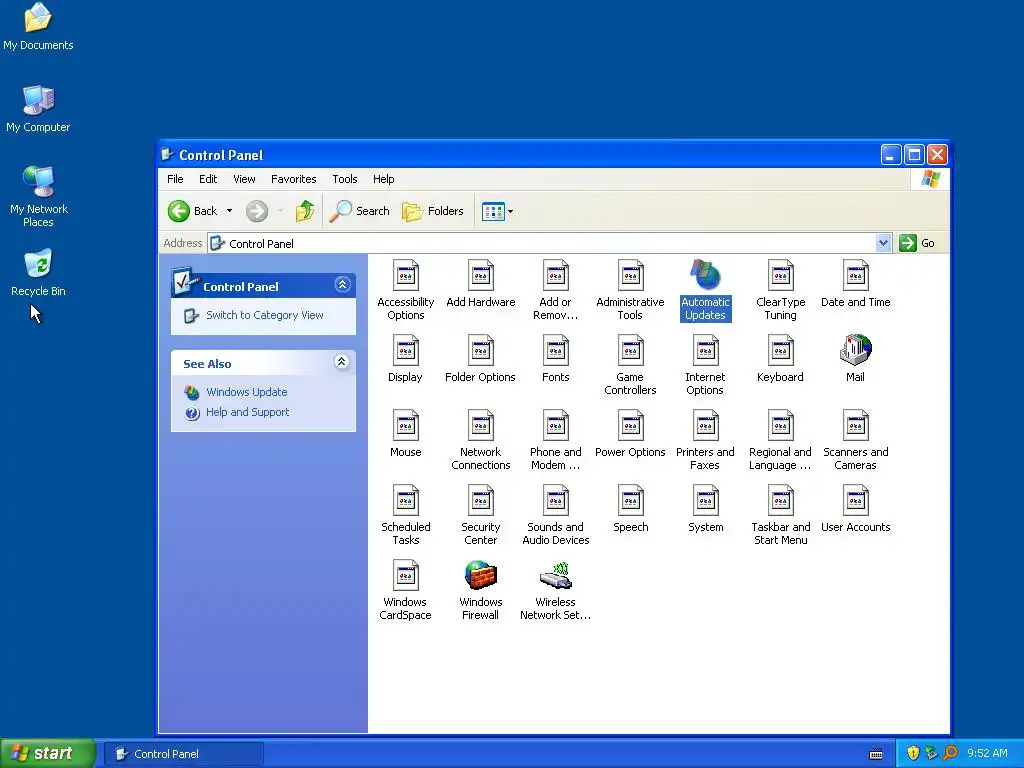1024x768 pixels.
Task: Click the Back navigation button
Action: coord(193,211)
